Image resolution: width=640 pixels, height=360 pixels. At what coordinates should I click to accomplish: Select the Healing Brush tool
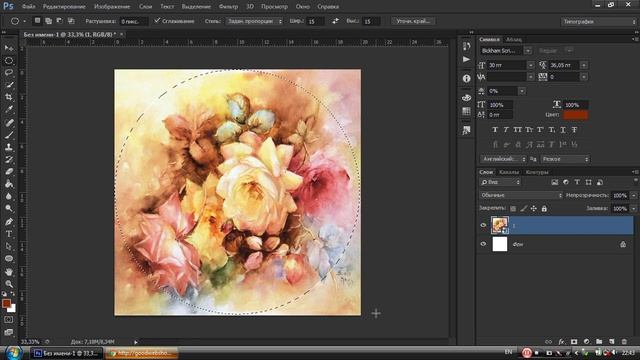9,122
